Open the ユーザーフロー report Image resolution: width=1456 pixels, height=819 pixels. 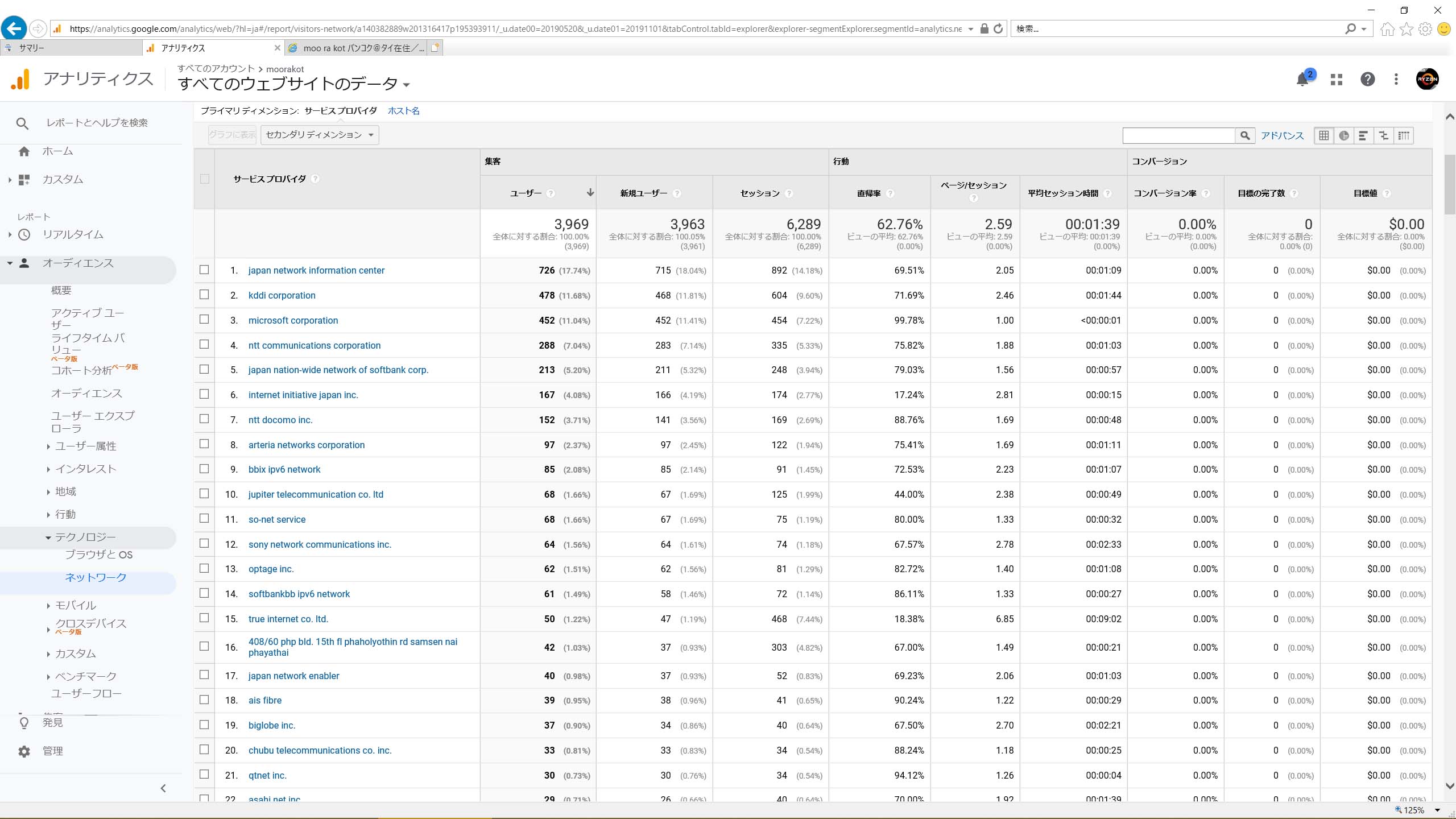coord(86,694)
